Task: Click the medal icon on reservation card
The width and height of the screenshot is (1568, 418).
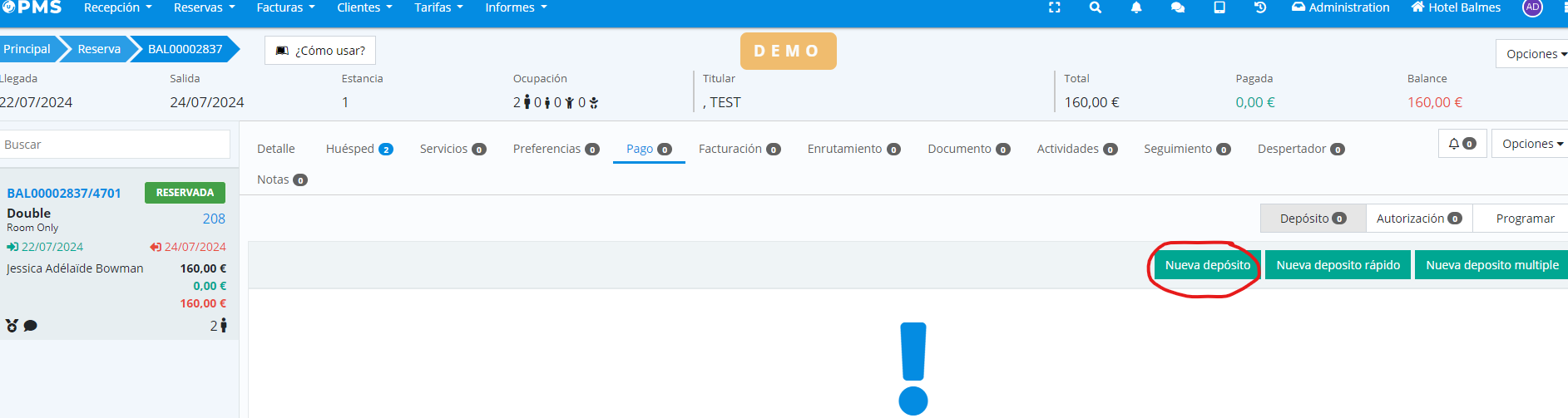Action: tap(12, 326)
